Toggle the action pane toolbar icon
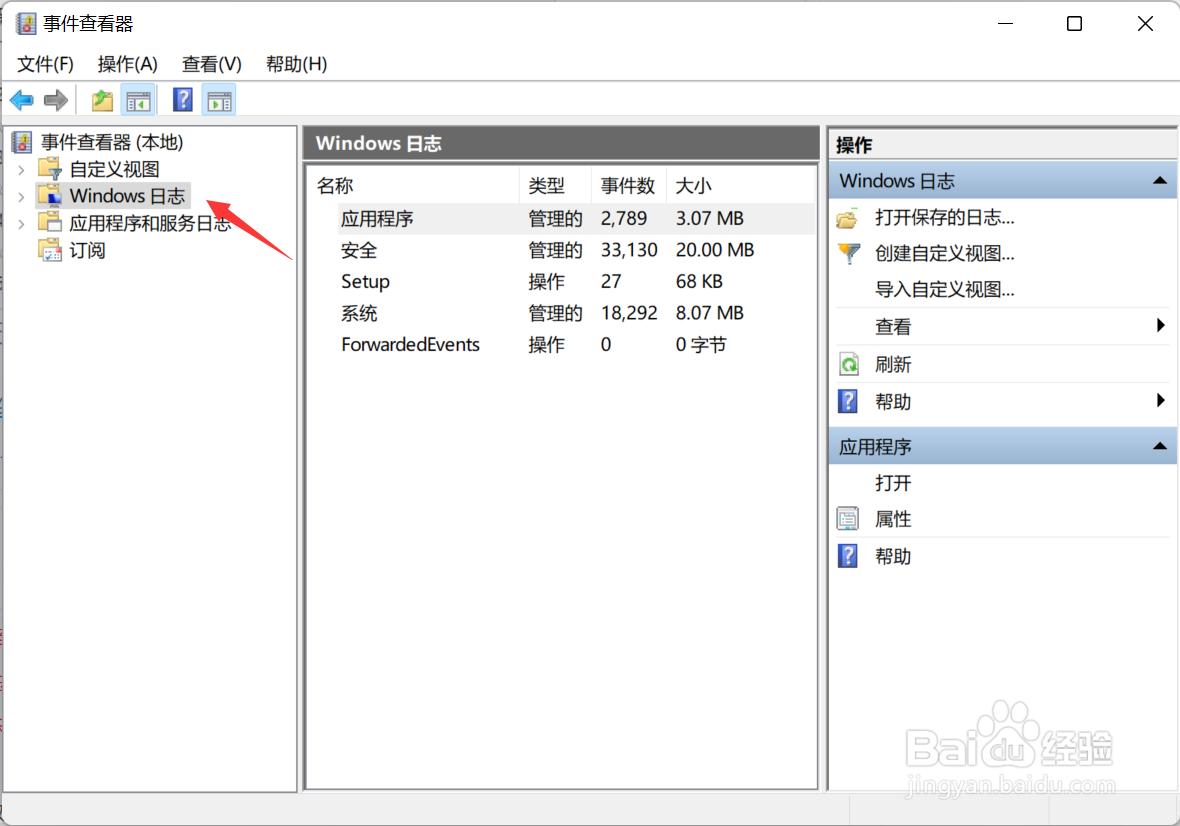Screen dimensions: 1180x826 coord(220,100)
